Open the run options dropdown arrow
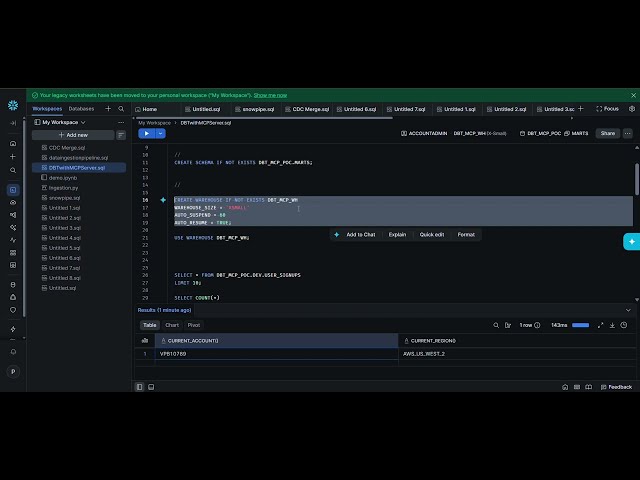Screen dimensions: 640x480 click(160, 133)
